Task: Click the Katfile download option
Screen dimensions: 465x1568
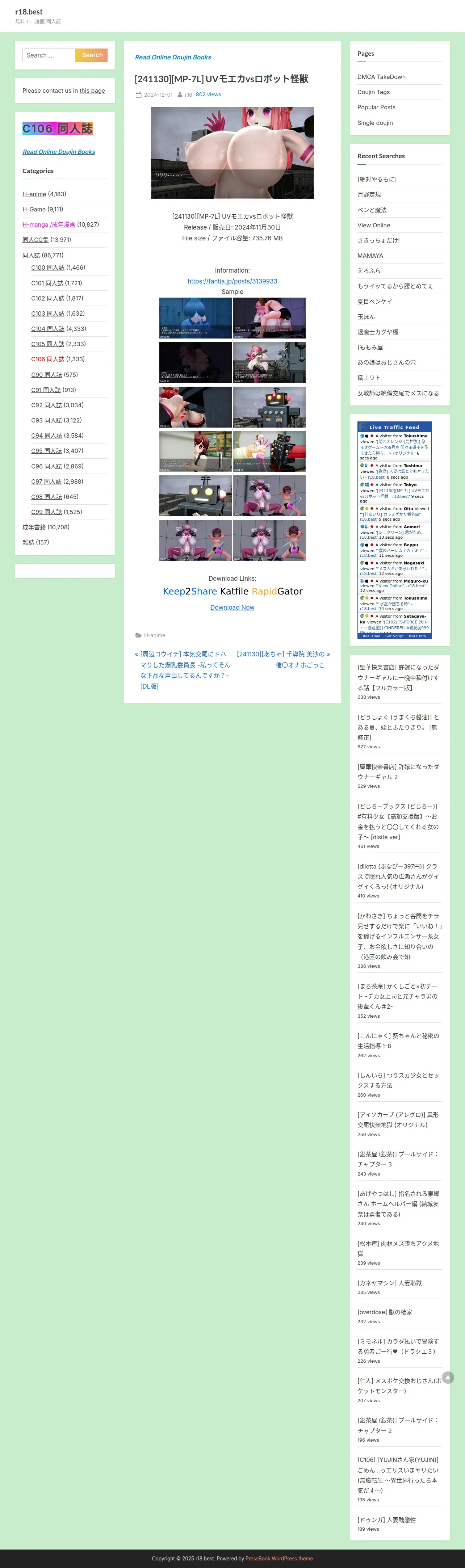Action: (234, 591)
